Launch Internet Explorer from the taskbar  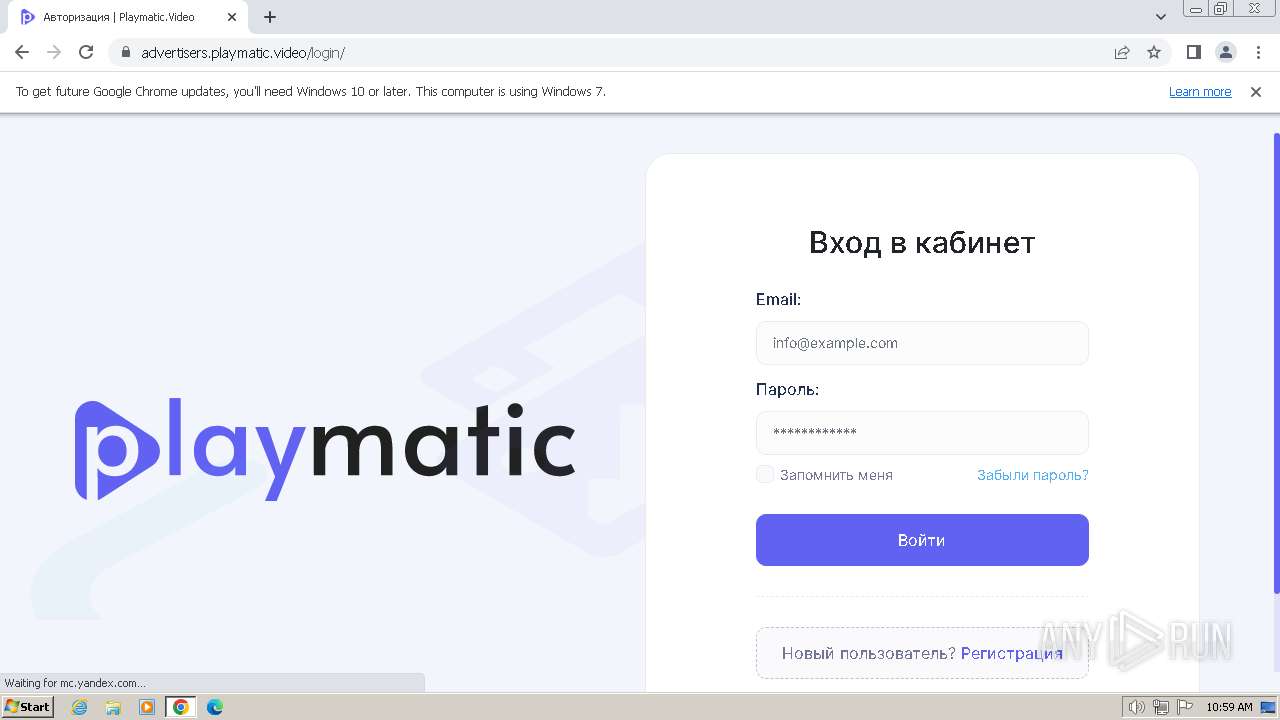[80, 707]
